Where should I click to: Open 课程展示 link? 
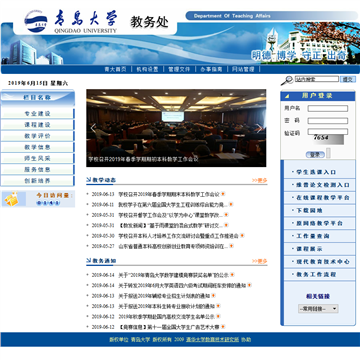(309, 249)
